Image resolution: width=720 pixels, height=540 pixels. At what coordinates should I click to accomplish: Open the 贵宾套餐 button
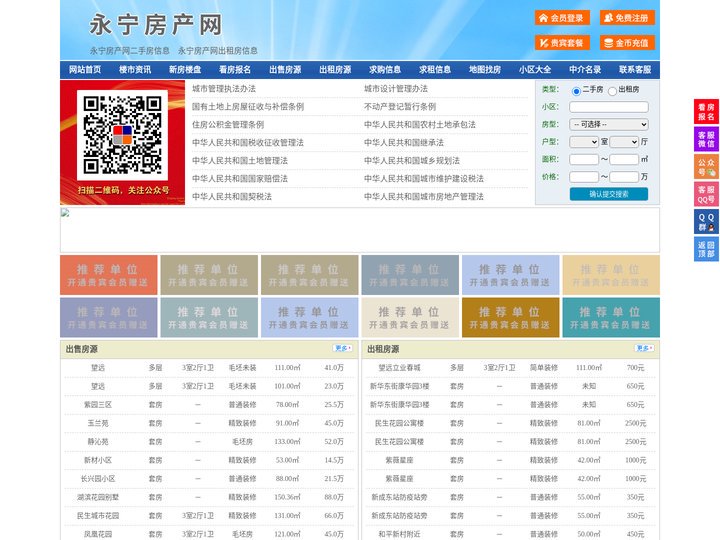click(562, 43)
